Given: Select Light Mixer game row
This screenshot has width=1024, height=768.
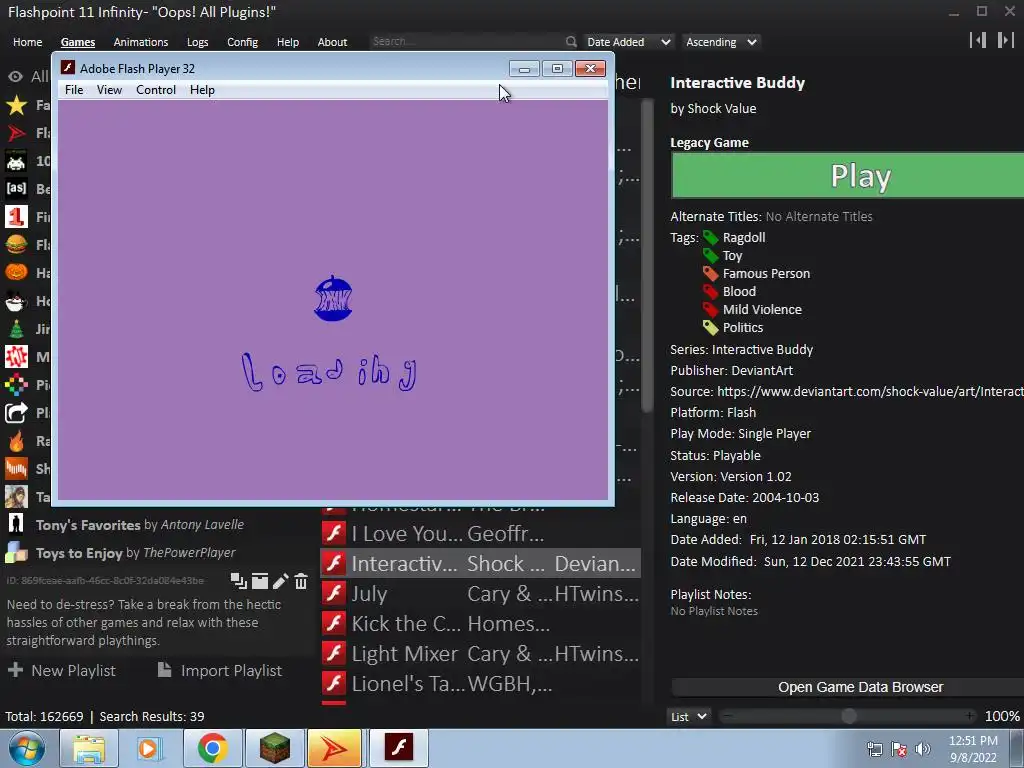Looking at the screenshot, I should pyautogui.click(x=480, y=653).
